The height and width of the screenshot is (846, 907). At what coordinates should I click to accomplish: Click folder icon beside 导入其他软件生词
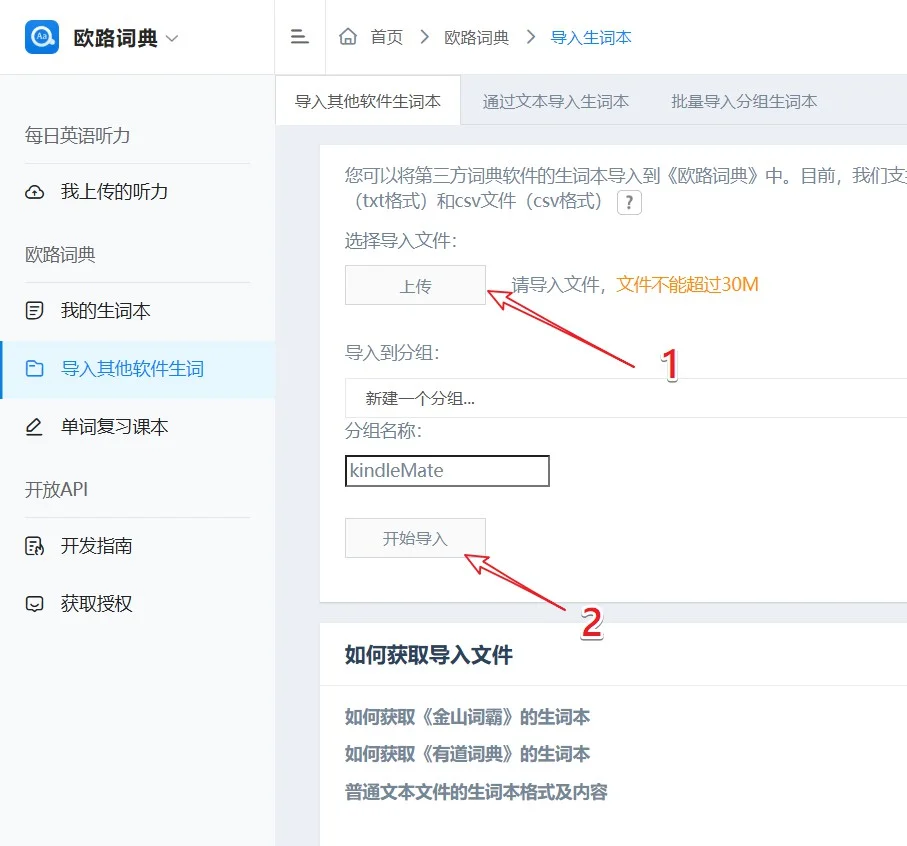(x=35, y=368)
